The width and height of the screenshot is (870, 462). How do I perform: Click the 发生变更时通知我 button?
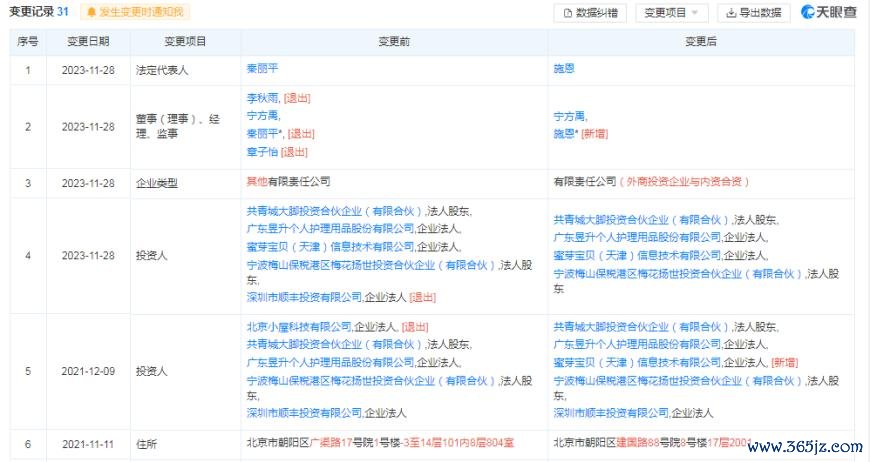click(x=135, y=12)
